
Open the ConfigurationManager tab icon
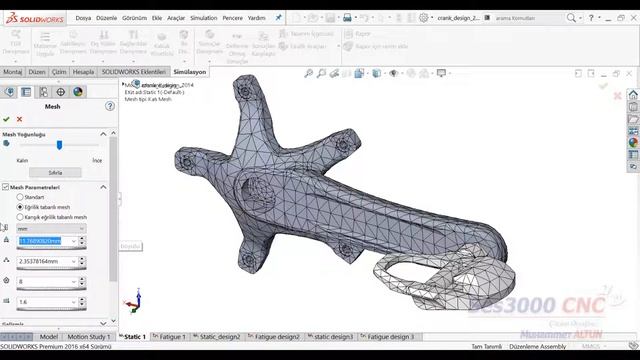[44, 92]
